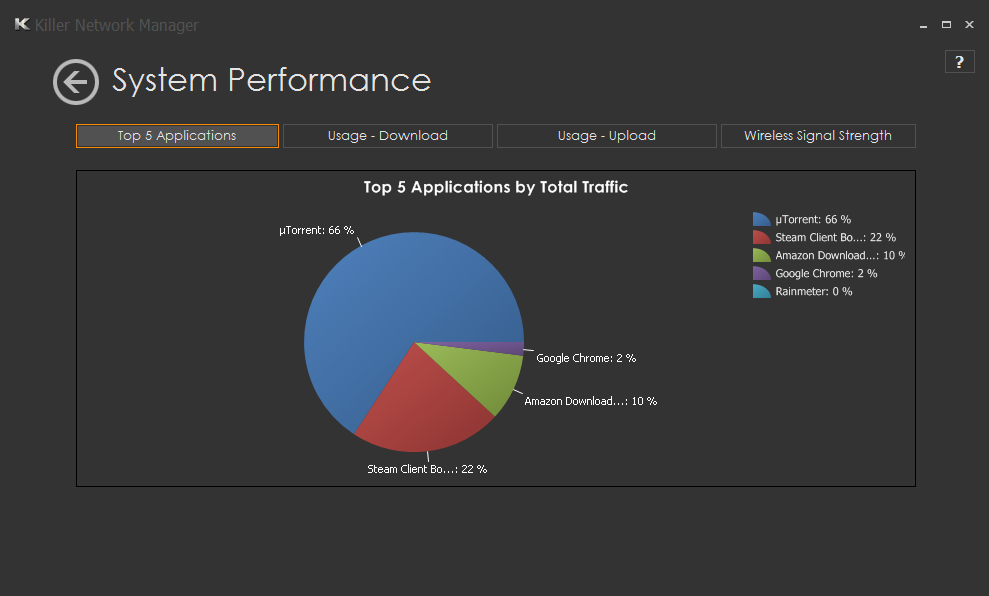
Task: Minimize the Killer Network Manager window
Action: 923,25
